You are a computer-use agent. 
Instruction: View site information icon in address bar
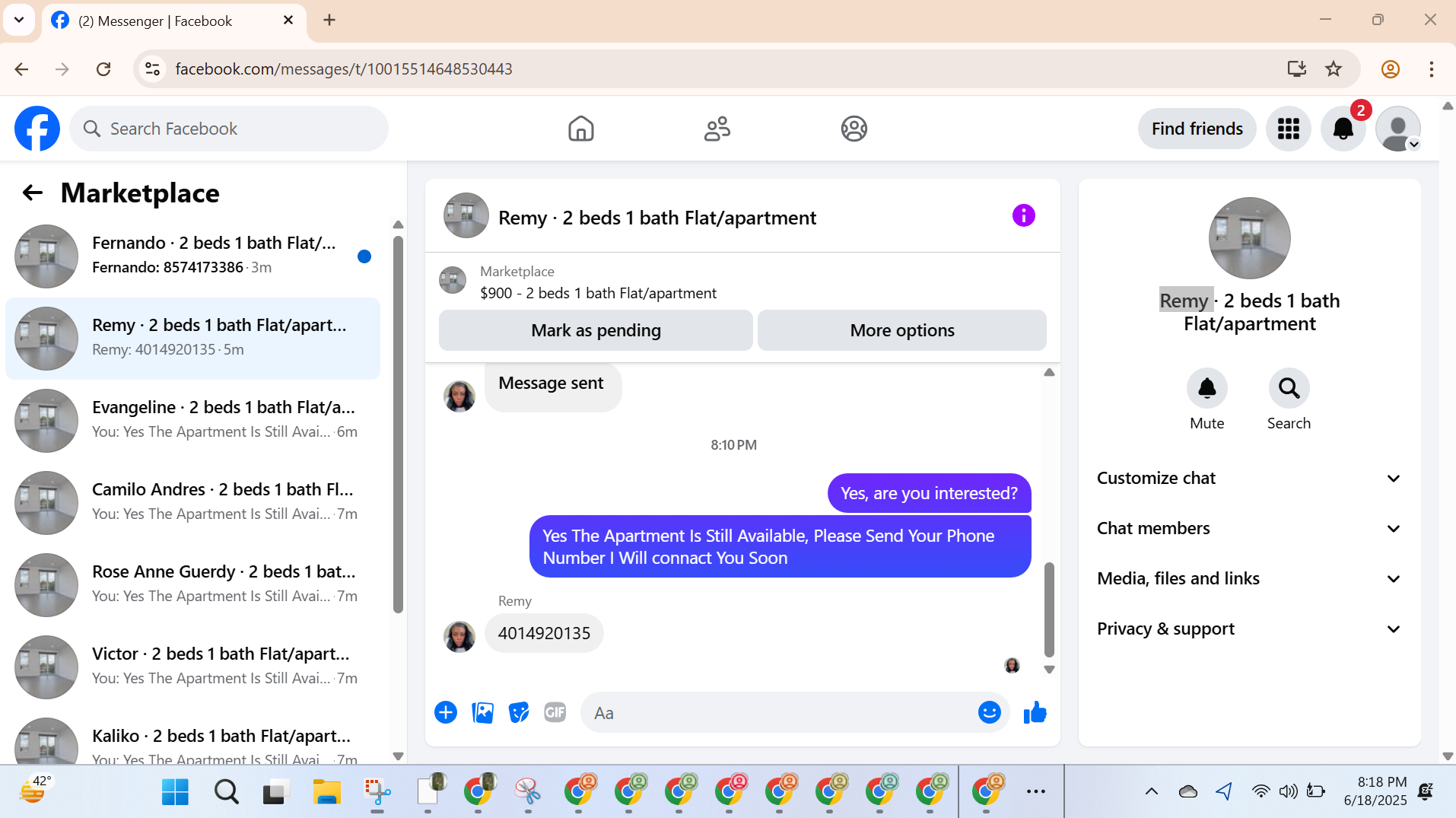(x=152, y=69)
